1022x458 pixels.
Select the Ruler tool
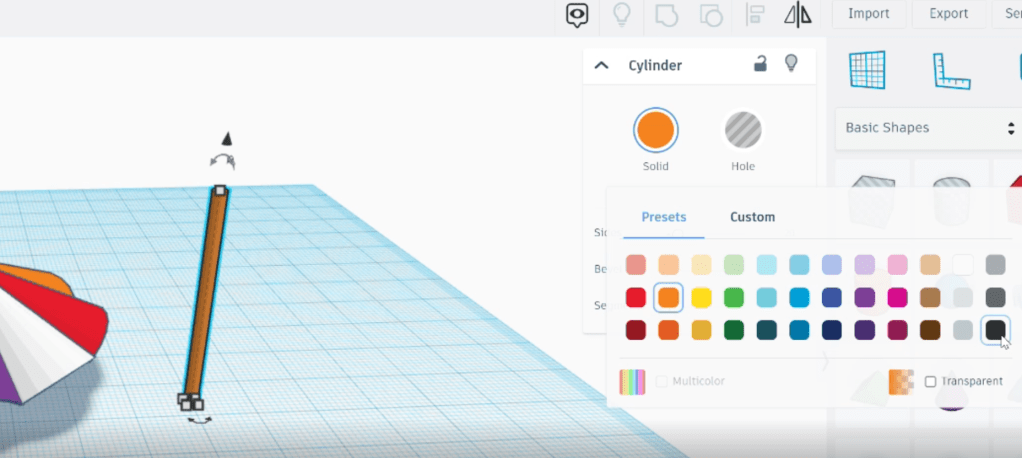pos(951,70)
